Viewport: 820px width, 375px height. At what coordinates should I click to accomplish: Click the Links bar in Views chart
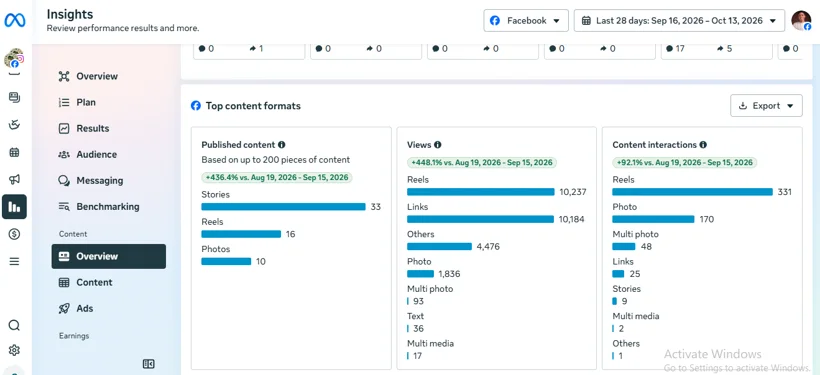pos(480,219)
